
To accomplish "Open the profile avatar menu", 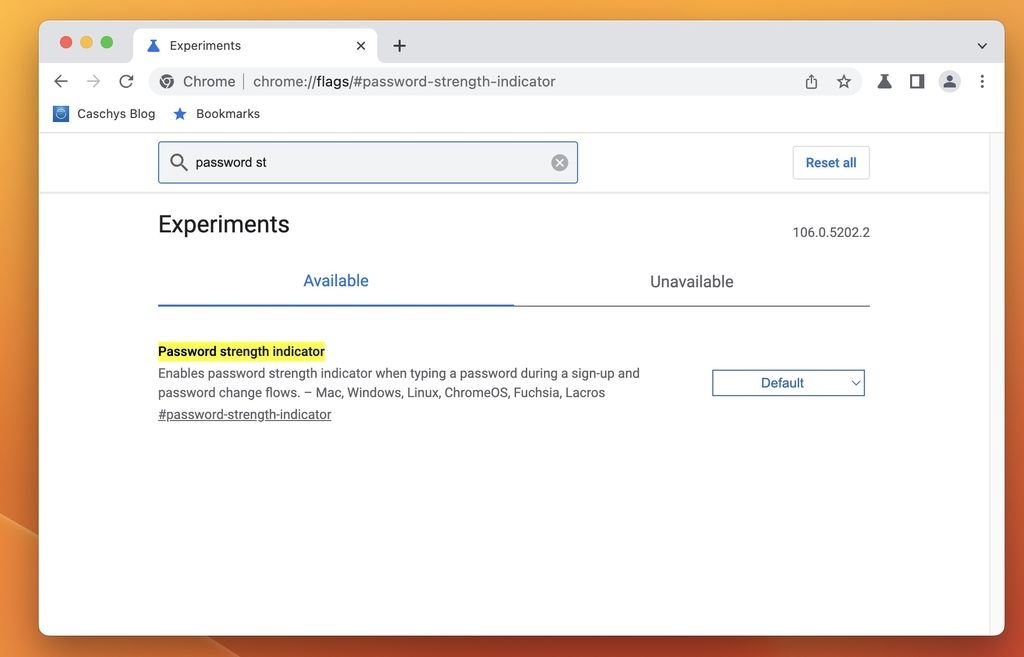I will [950, 82].
